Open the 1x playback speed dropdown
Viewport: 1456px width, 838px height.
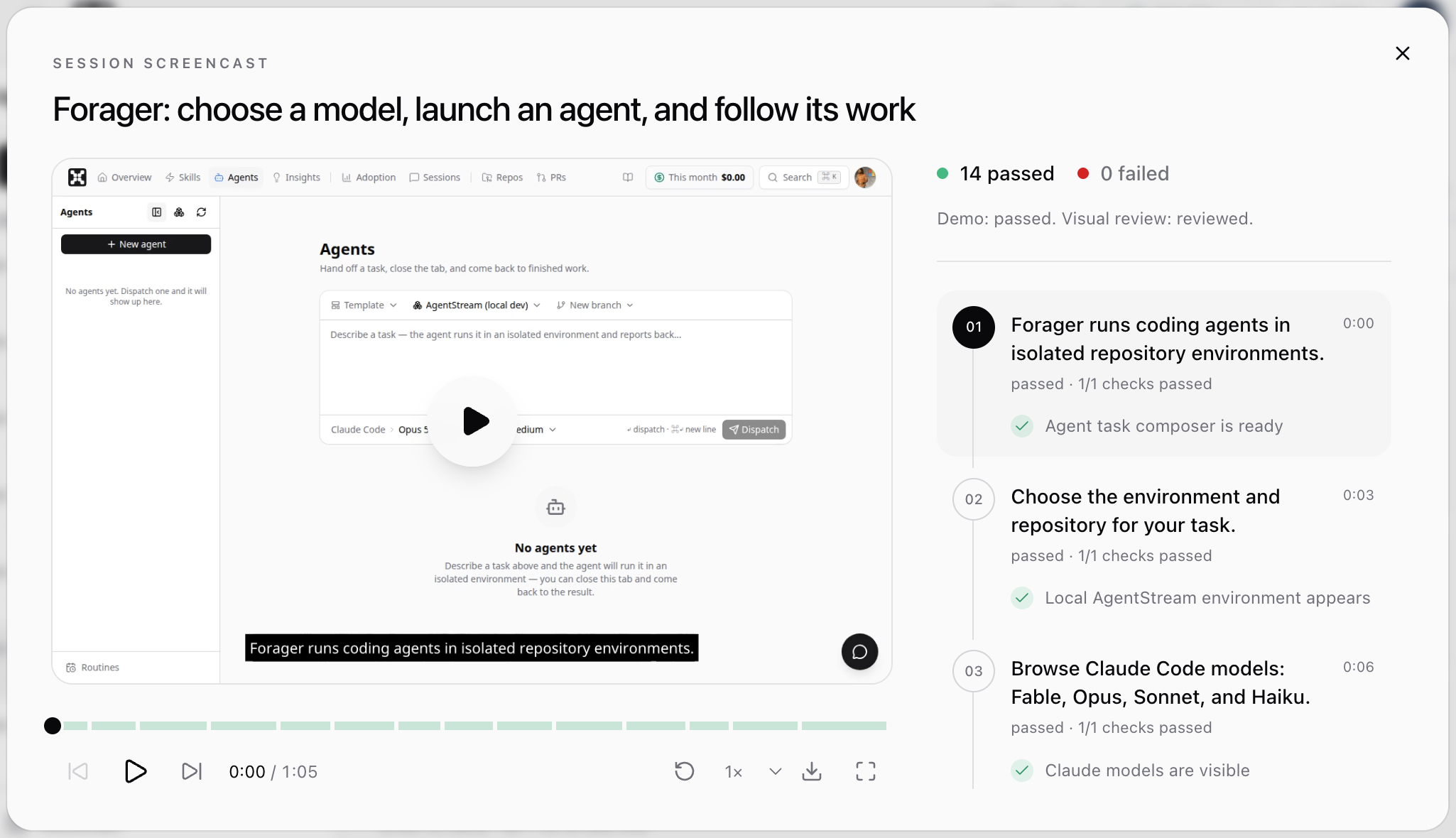[x=753, y=771]
